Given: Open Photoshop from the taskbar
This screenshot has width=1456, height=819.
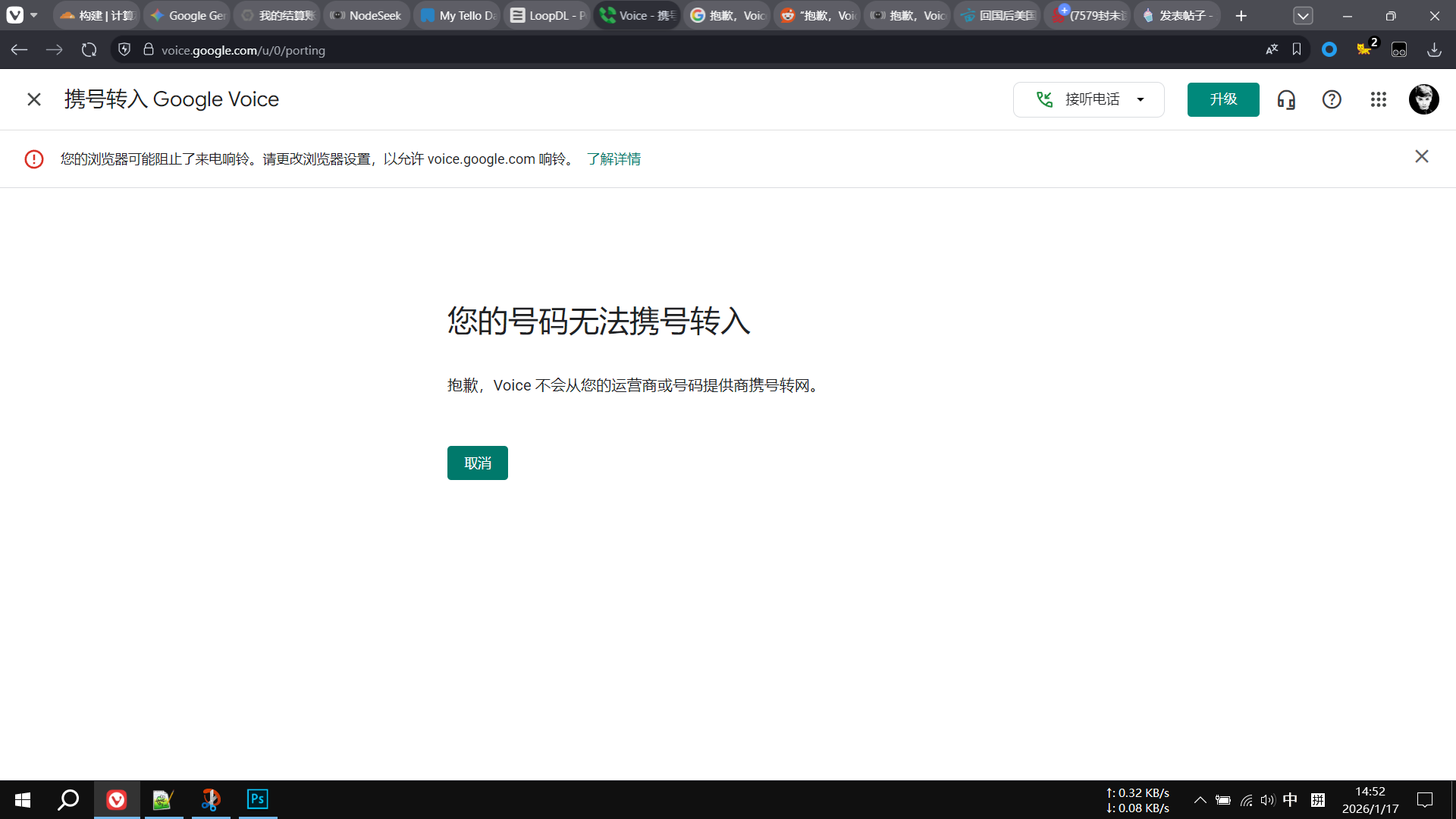Looking at the screenshot, I should pyautogui.click(x=257, y=799).
